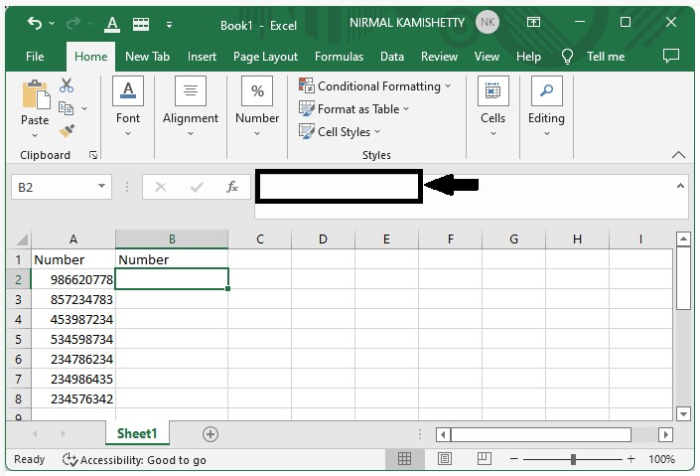
Task: Click the Undo arrow in title bar
Action: coord(34,23)
